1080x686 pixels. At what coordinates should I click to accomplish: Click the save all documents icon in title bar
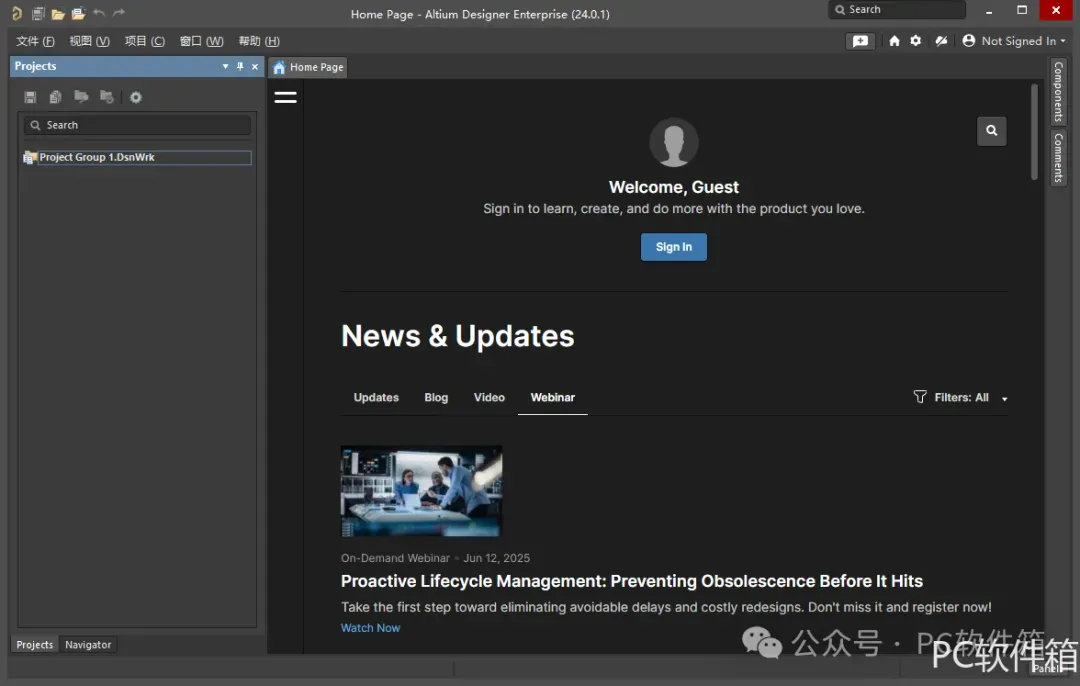click(x=38, y=12)
